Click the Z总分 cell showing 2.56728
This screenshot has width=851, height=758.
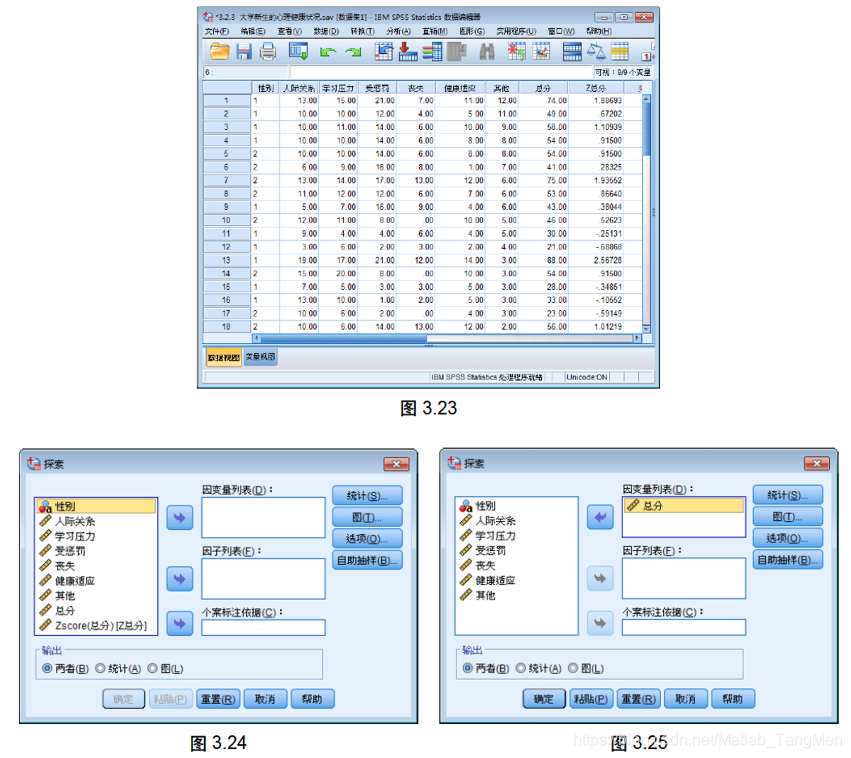tap(596, 260)
